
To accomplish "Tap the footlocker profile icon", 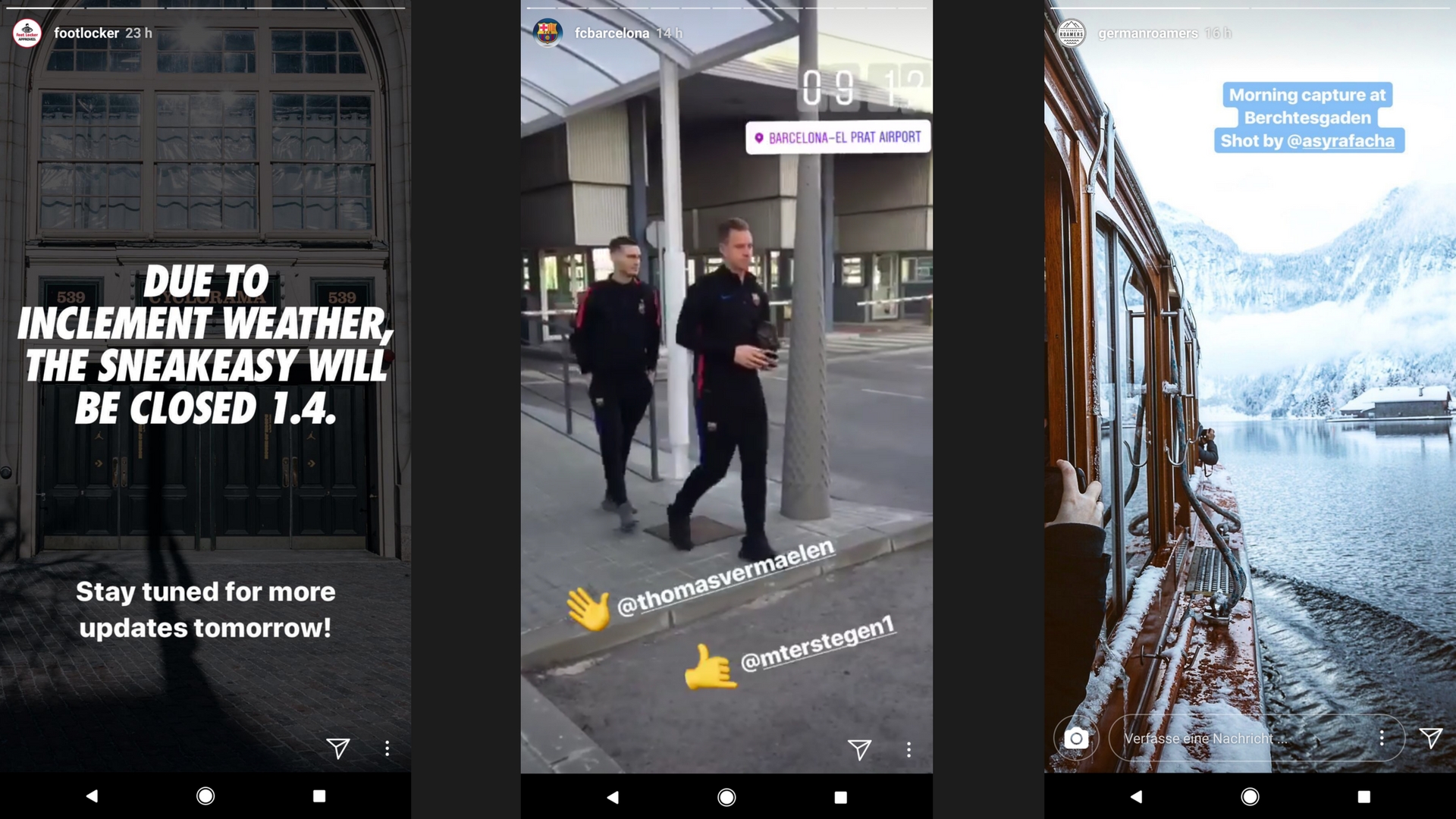I will 28,32.
